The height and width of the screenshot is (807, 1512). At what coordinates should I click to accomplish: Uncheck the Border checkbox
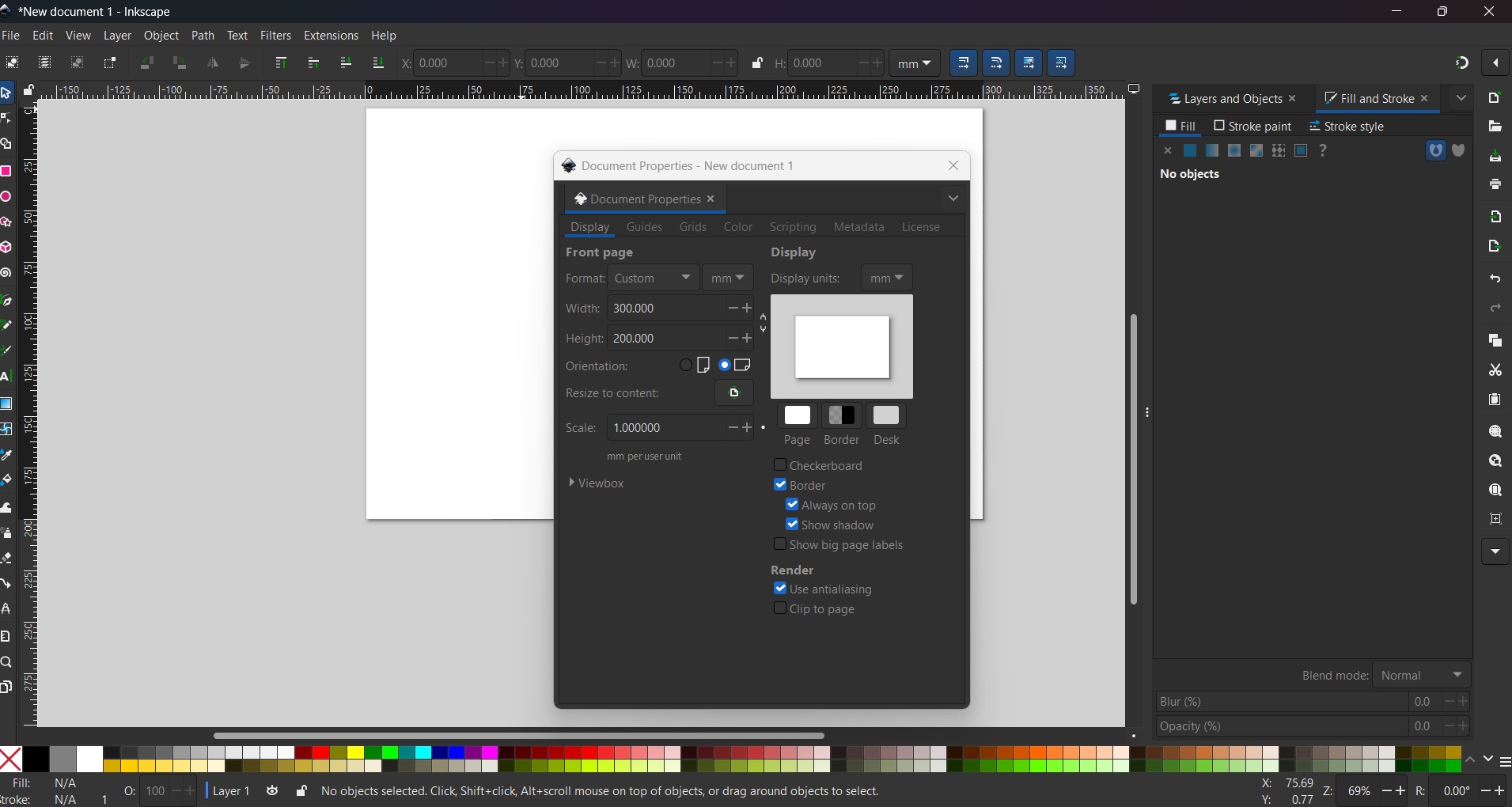(780, 485)
